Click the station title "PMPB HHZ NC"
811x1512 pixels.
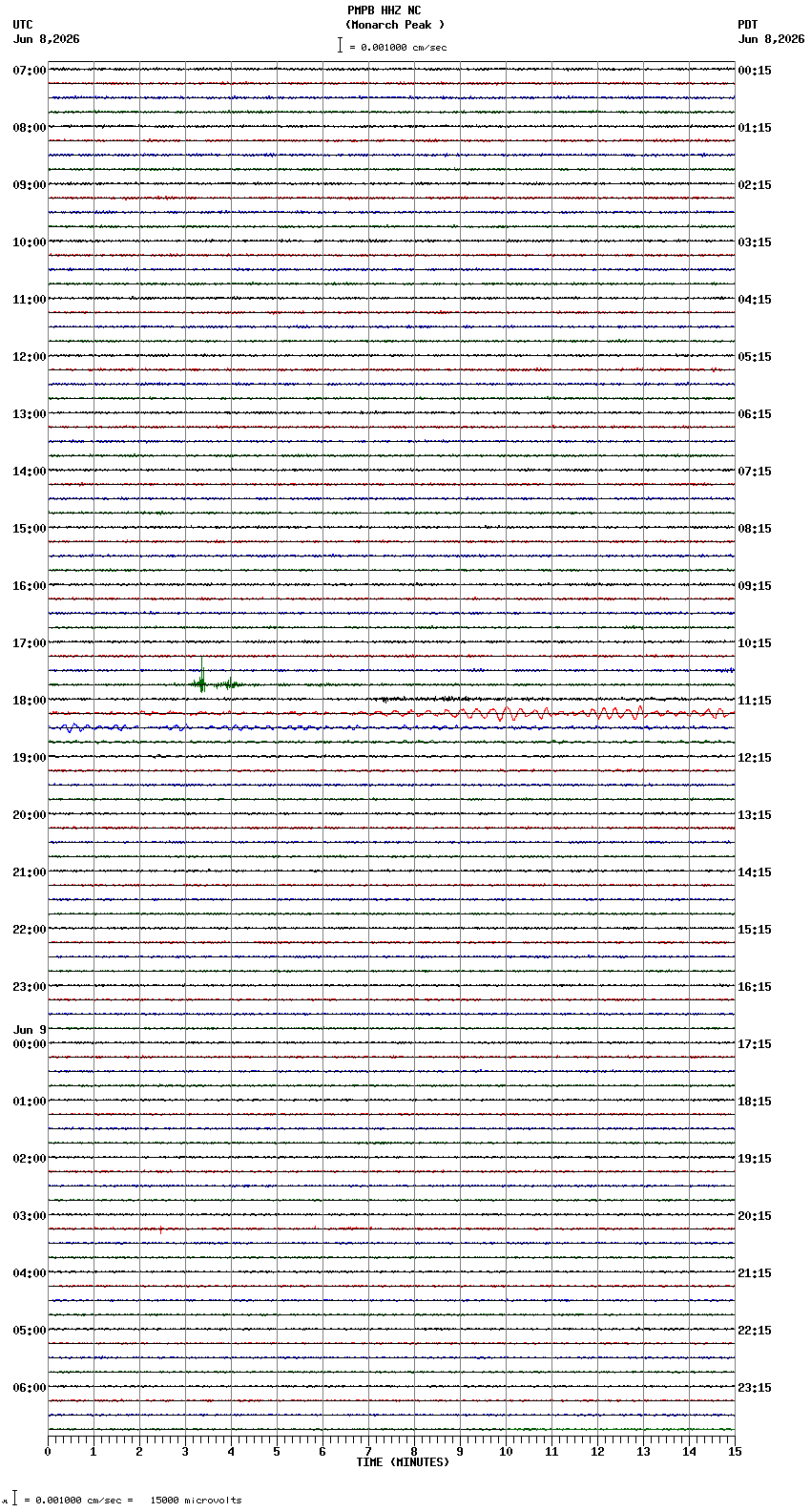pos(384,10)
